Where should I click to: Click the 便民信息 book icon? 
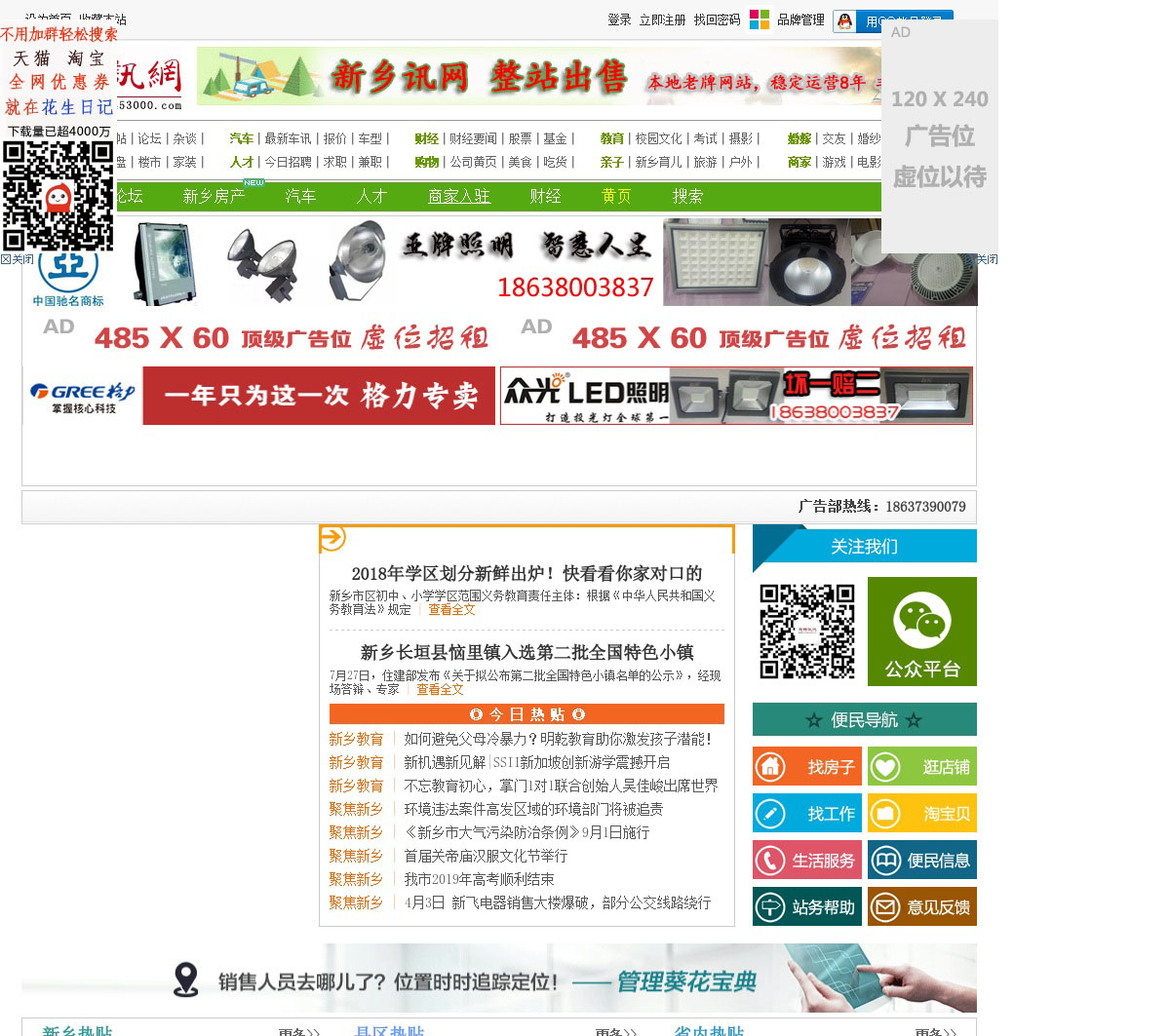pyautogui.click(x=885, y=861)
